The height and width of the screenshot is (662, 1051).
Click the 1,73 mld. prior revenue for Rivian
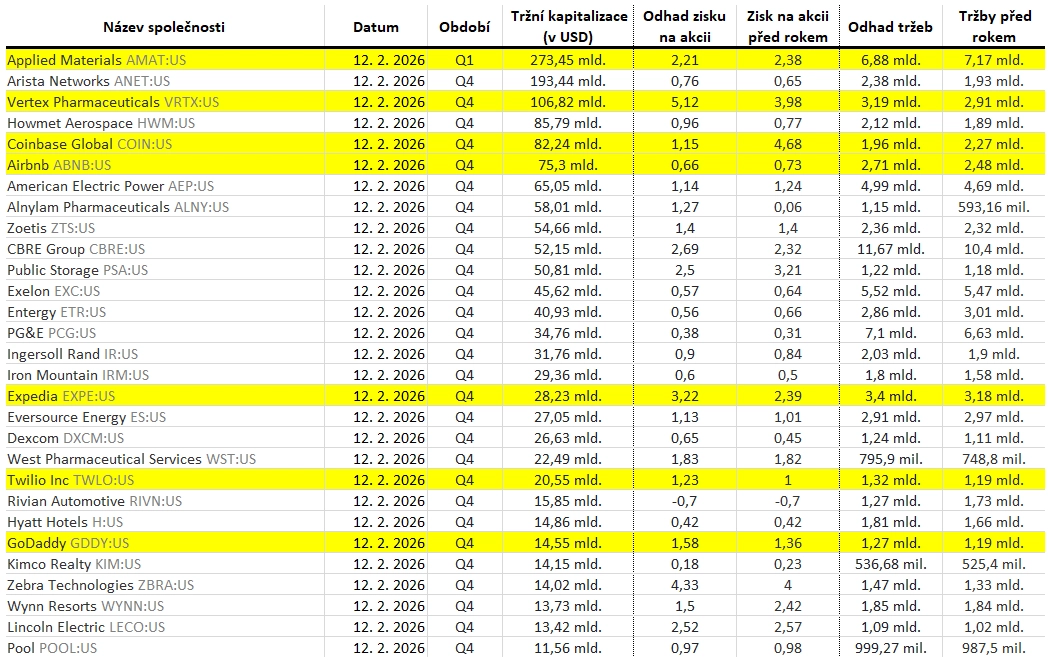(x=994, y=501)
